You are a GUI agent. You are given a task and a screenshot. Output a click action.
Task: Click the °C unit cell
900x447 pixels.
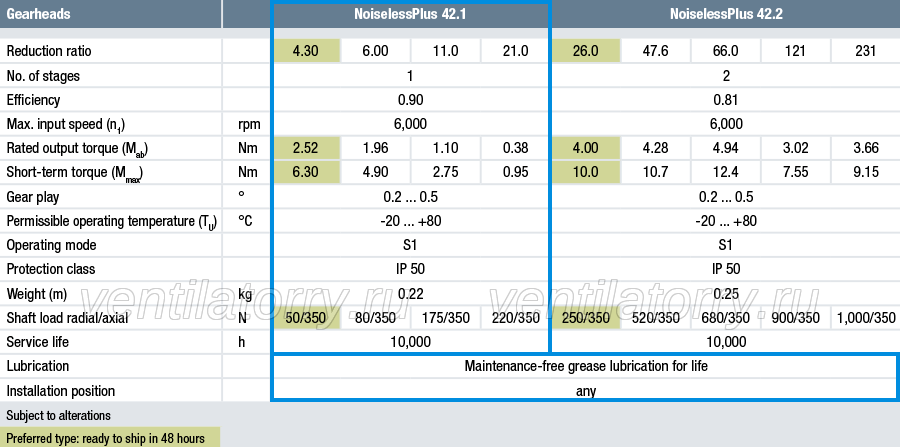(x=245, y=221)
